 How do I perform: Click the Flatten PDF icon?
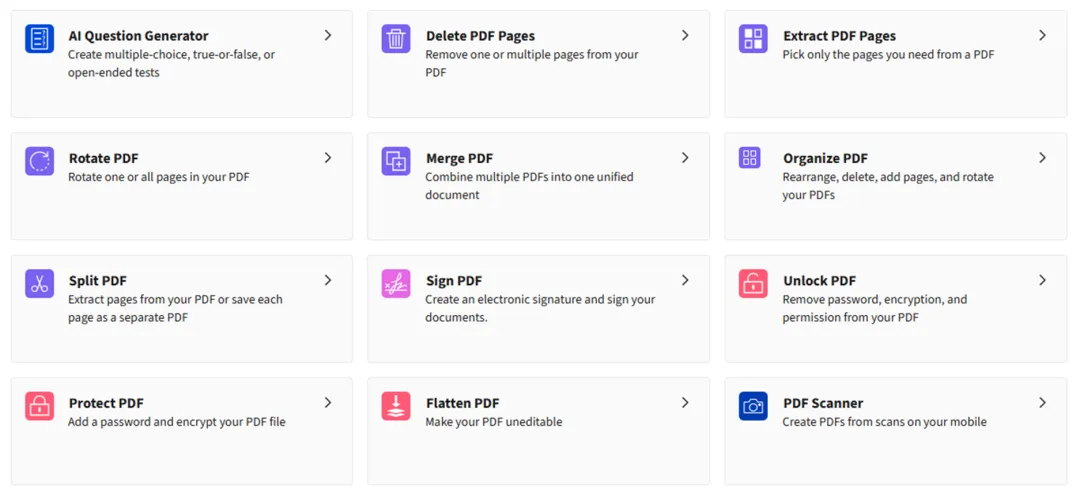396,406
